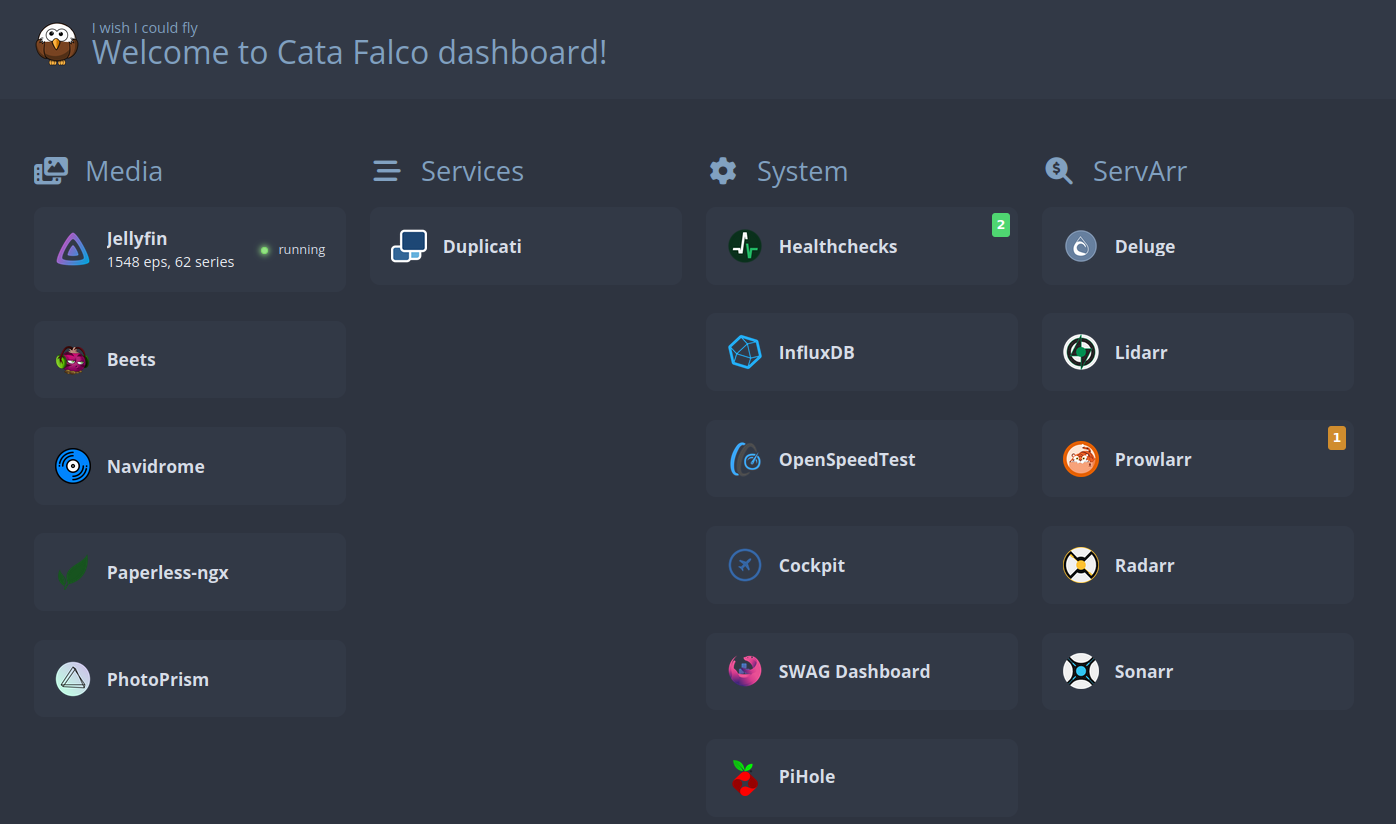This screenshot has height=824, width=1396.
Task: Click the System group gear icon
Action: tap(723, 171)
